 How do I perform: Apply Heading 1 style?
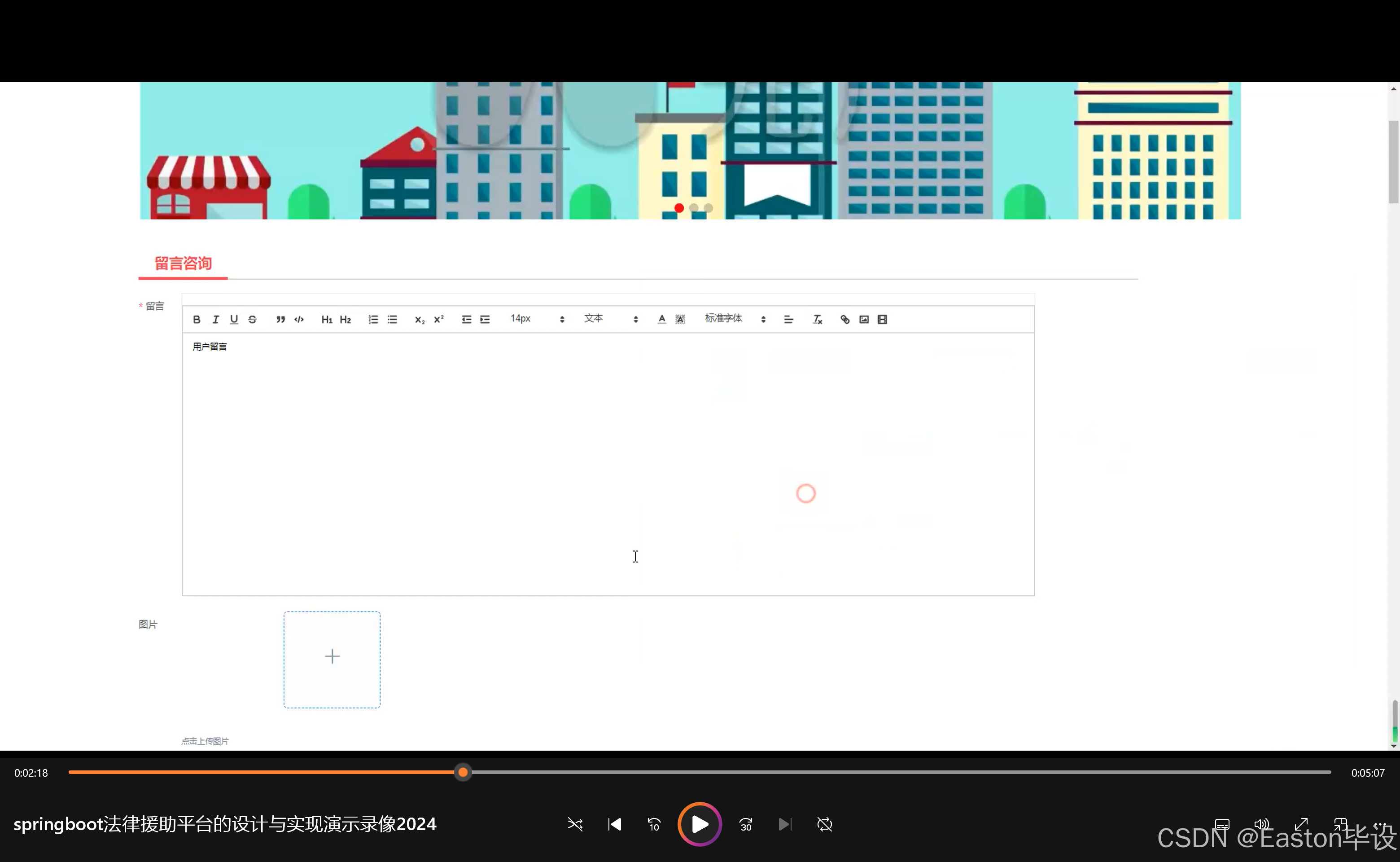[327, 319]
